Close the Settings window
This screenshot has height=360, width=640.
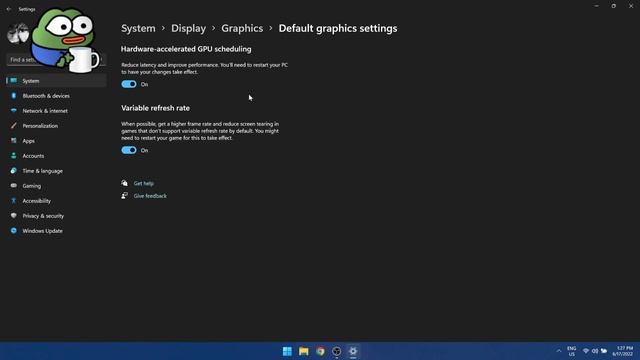631,6
